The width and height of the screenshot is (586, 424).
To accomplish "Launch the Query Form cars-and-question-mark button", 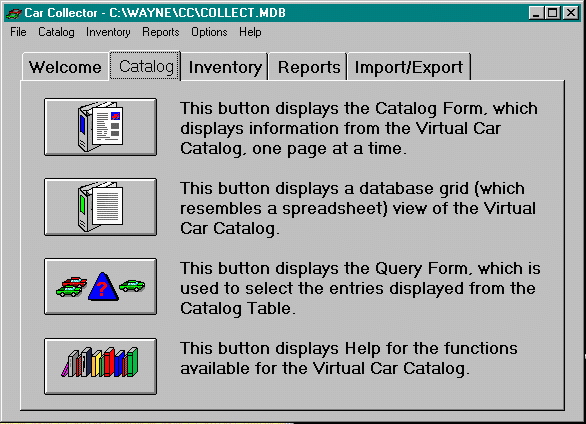I will [x=100, y=287].
